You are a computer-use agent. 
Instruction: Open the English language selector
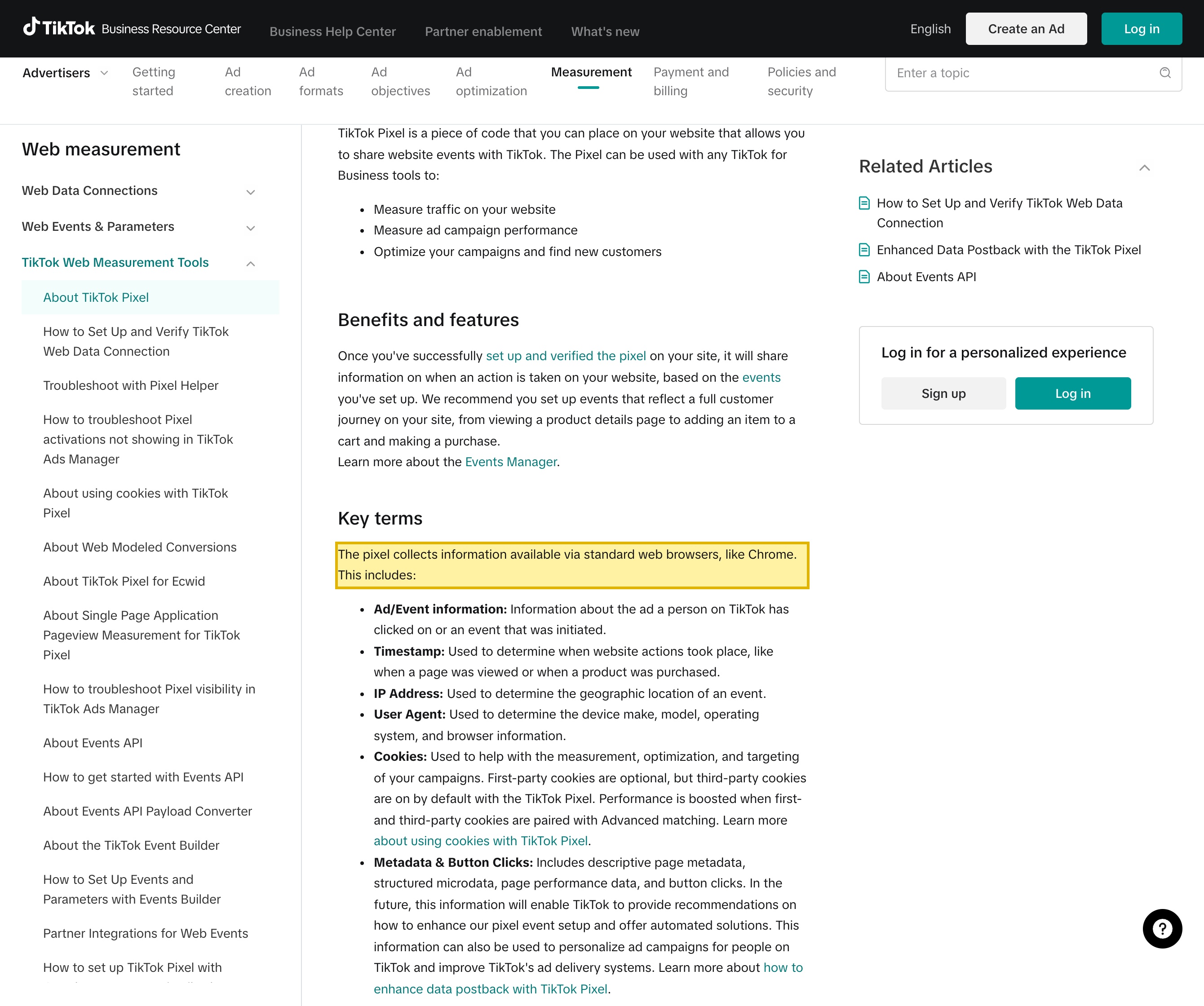point(930,29)
